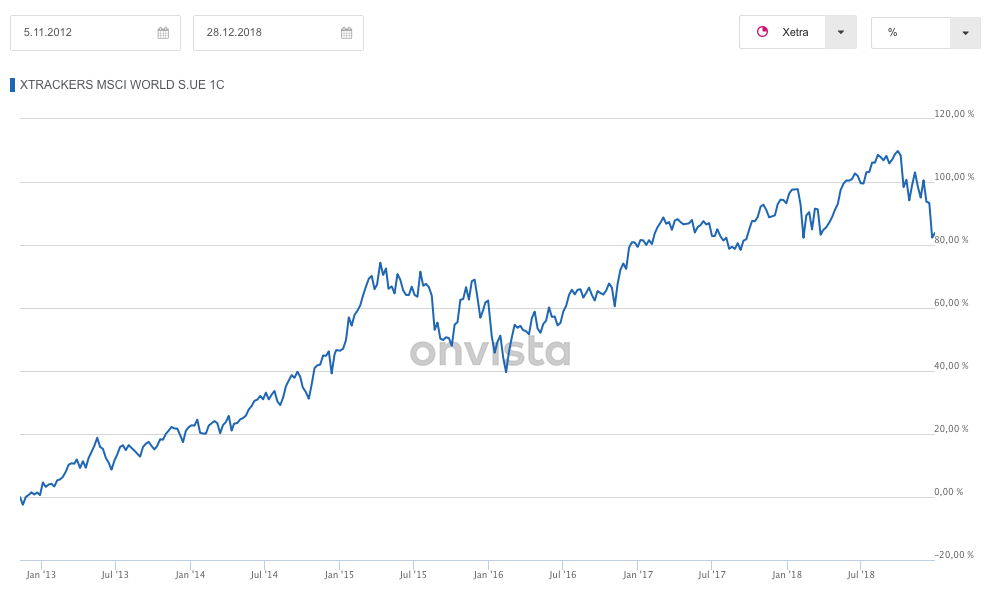Open the end date calendar picker icon
This screenshot has height=598, width=989.
[346, 33]
